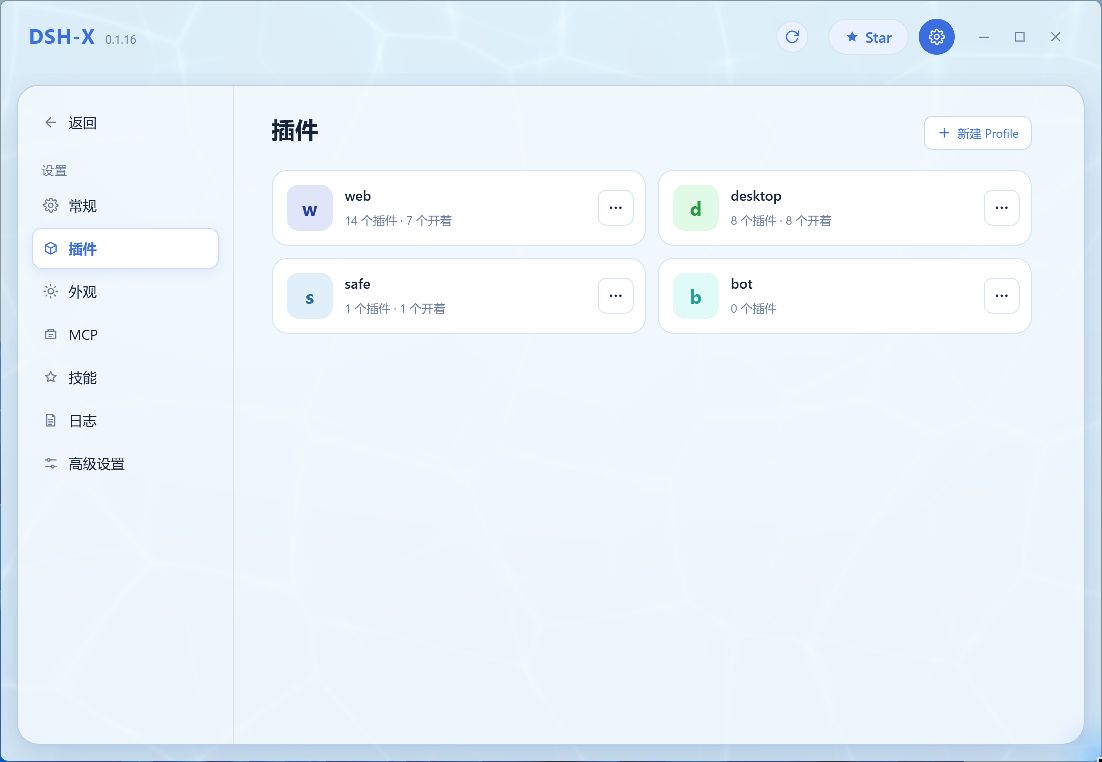Viewport: 1102px width, 762px height.
Task: Open the blue settings gear icon
Action: coord(936,37)
